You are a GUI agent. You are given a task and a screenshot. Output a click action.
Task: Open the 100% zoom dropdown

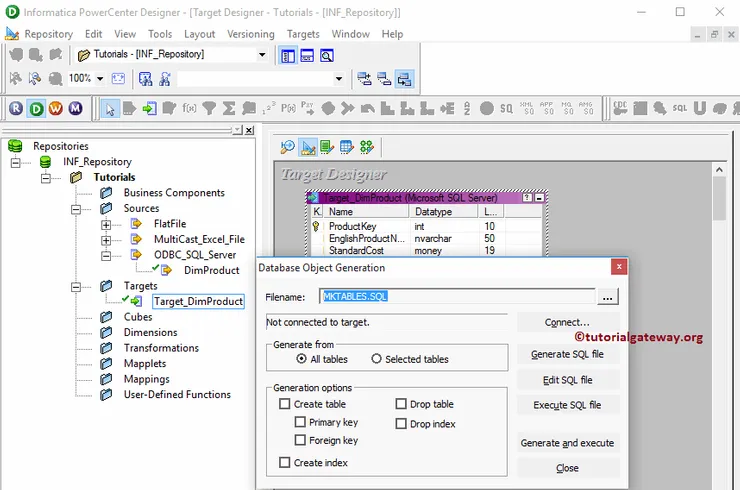[100, 78]
